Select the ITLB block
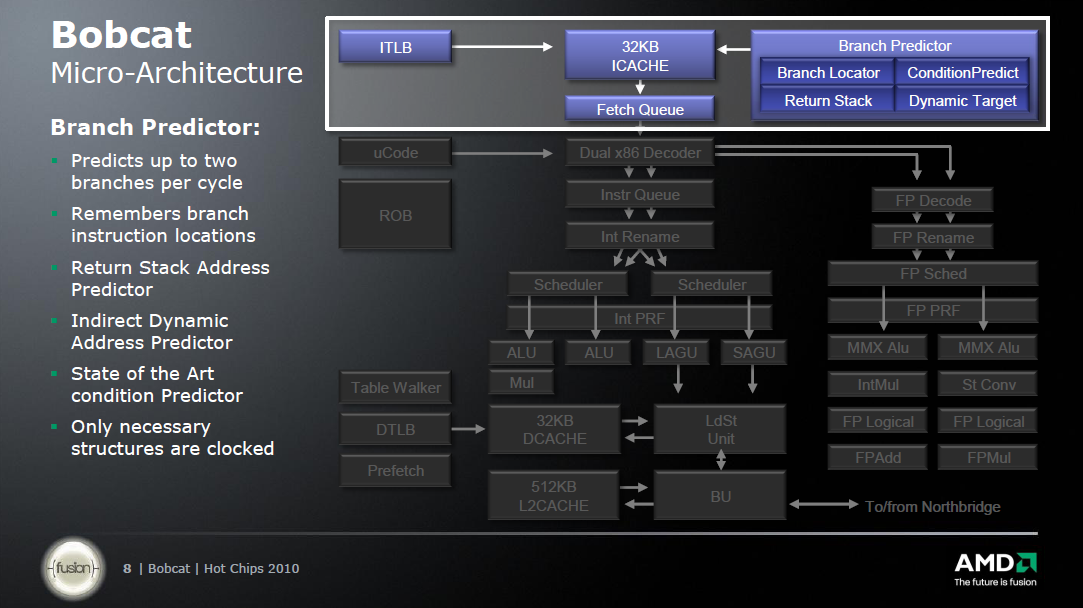This screenshot has height=608, width=1083. coord(395,47)
